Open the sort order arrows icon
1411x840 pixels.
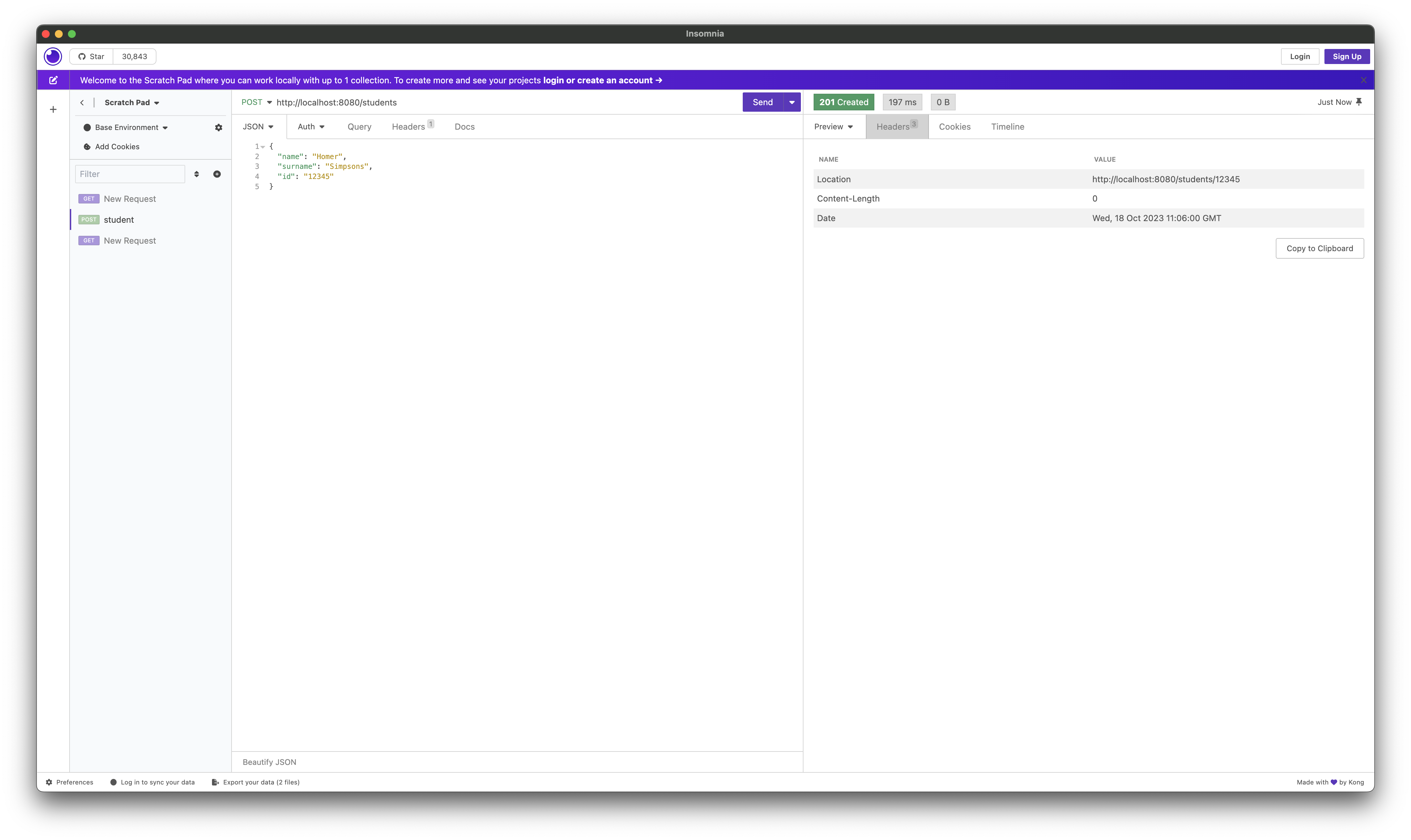(x=196, y=174)
